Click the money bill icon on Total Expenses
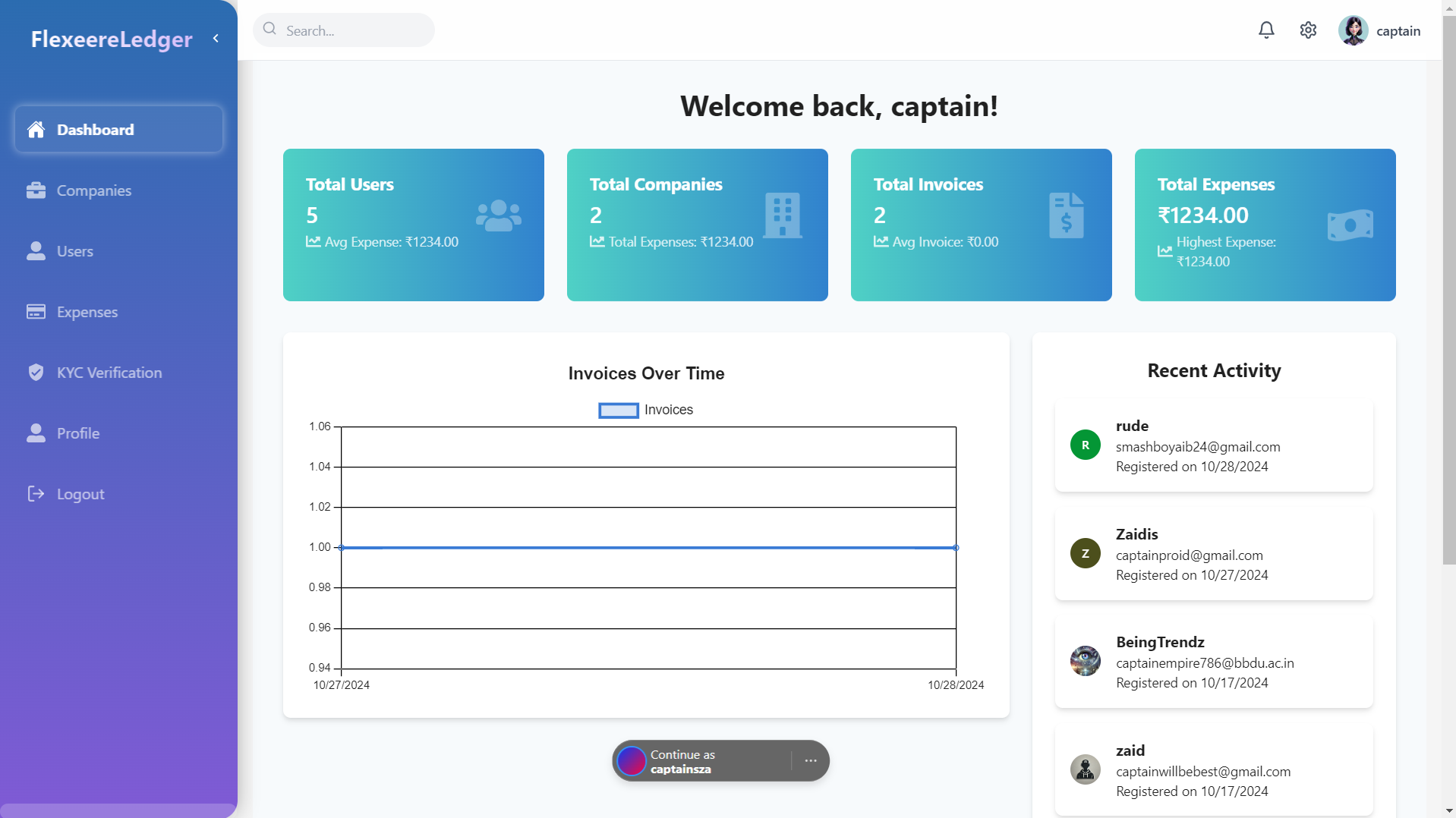This screenshot has width=1456, height=818. (1350, 225)
